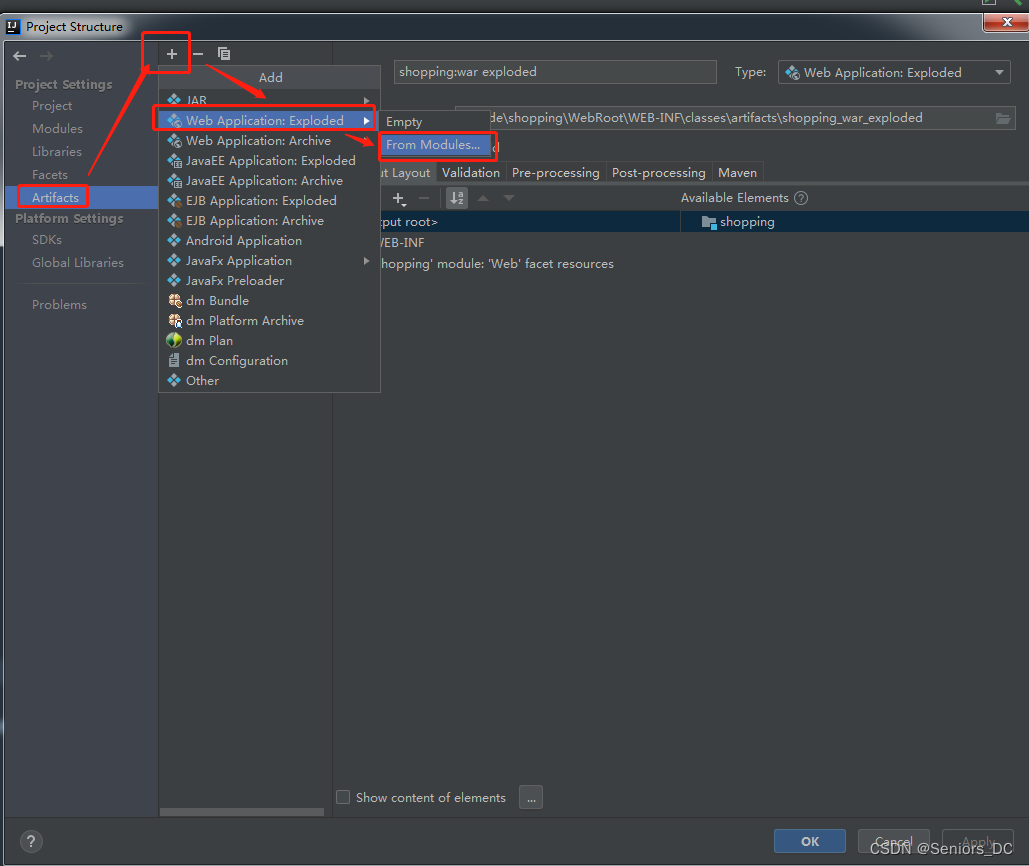Choose EJB Application: Exploded entry
The width and height of the screenshot is (1029, 866).
(269, 201)
